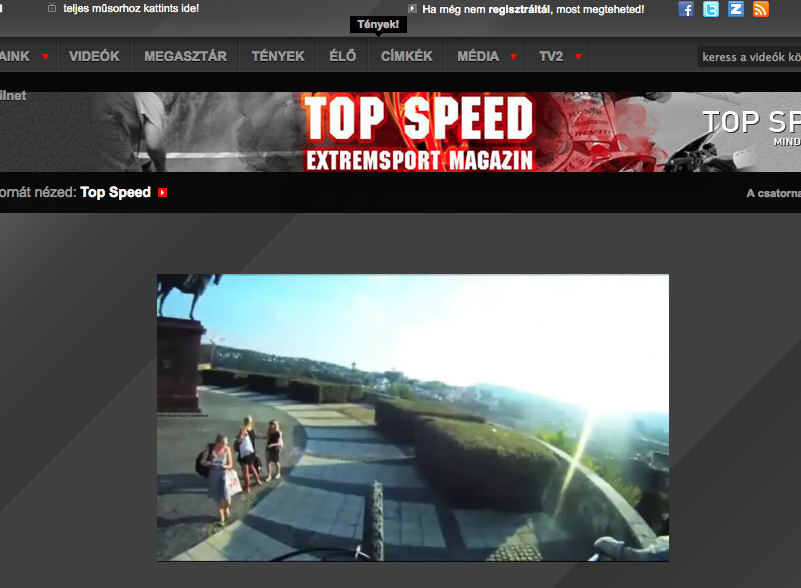Viewport: 801px width, 588px height.
Task: Open the MEGASZTÁR menu item
Action: pyautogui.click(x=185, y=56)
